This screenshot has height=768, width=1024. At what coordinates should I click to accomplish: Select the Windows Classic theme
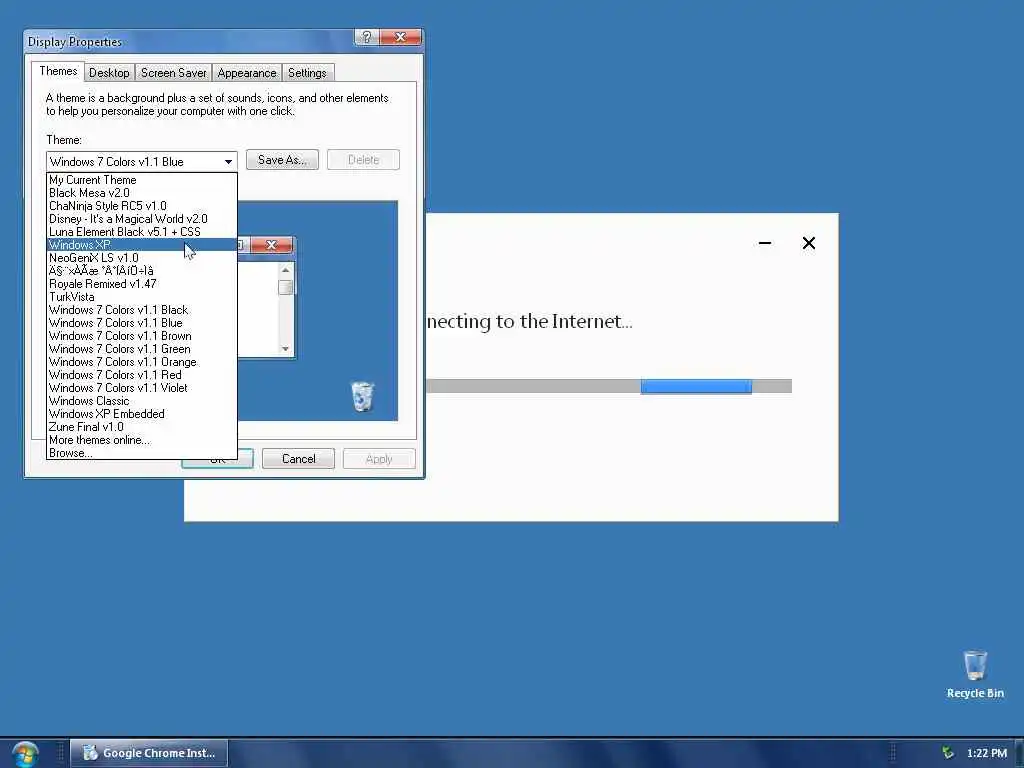142,401
